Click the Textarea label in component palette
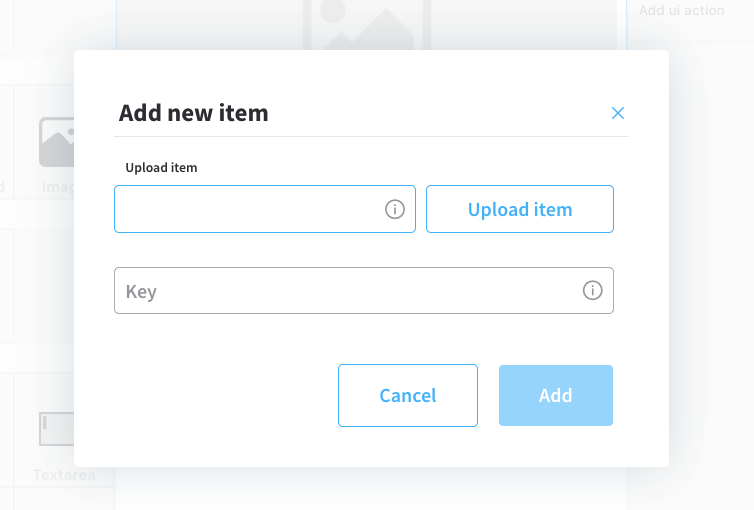The width and height of the screenshot is (754, 510). 64,475
